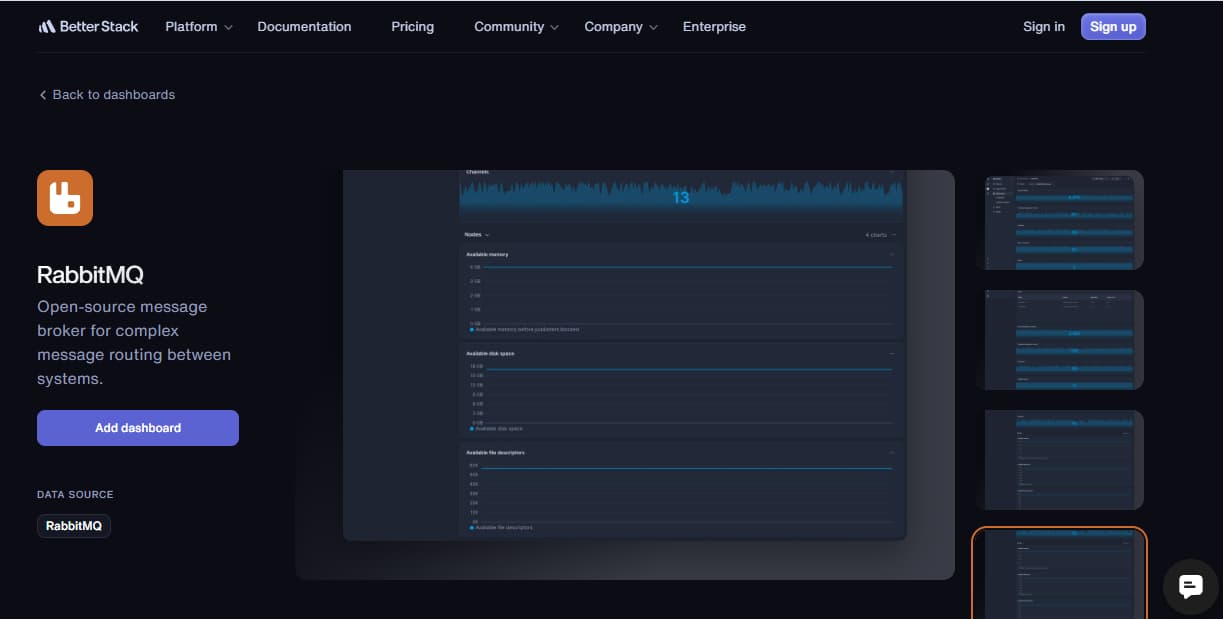Viewport: 1223px width, 619px height.
Task: Click the orange-outlined selected thumbnail
Action: (x=1059, y=575)
